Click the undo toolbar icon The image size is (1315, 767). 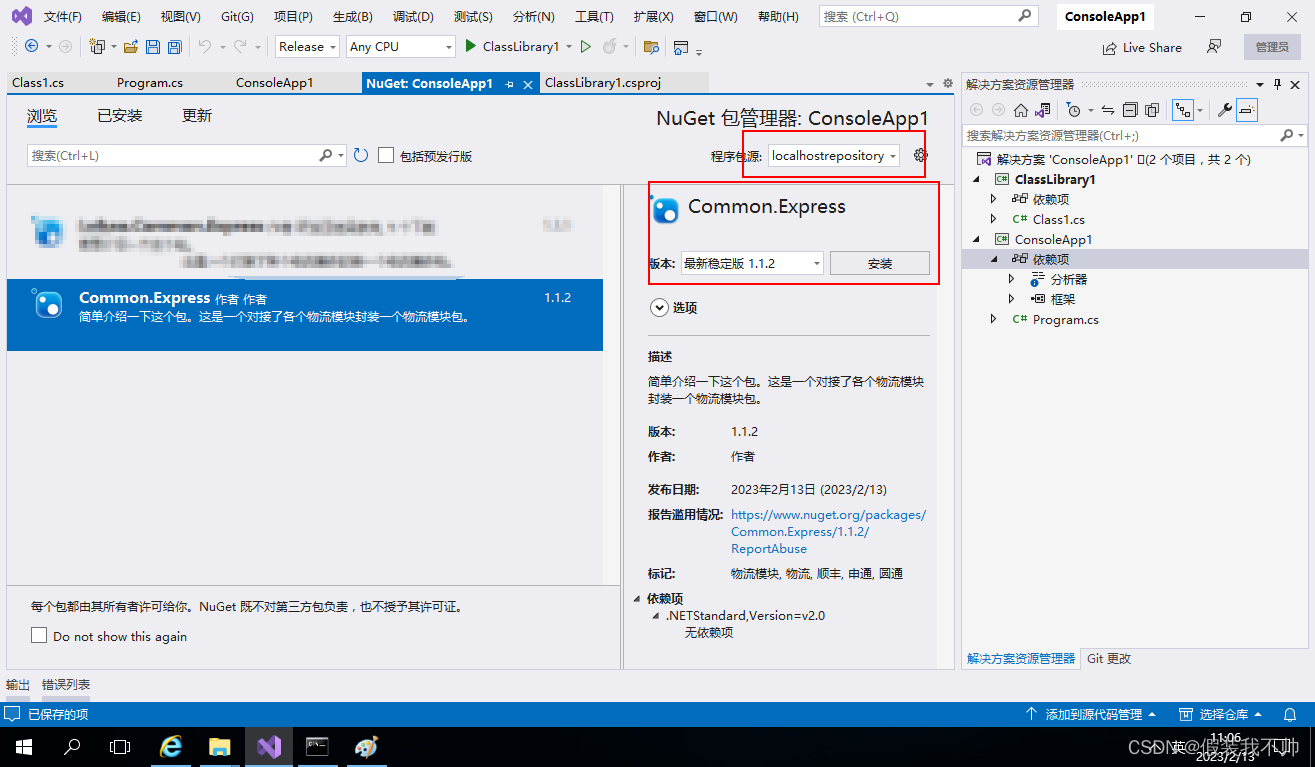pos(204,47)
